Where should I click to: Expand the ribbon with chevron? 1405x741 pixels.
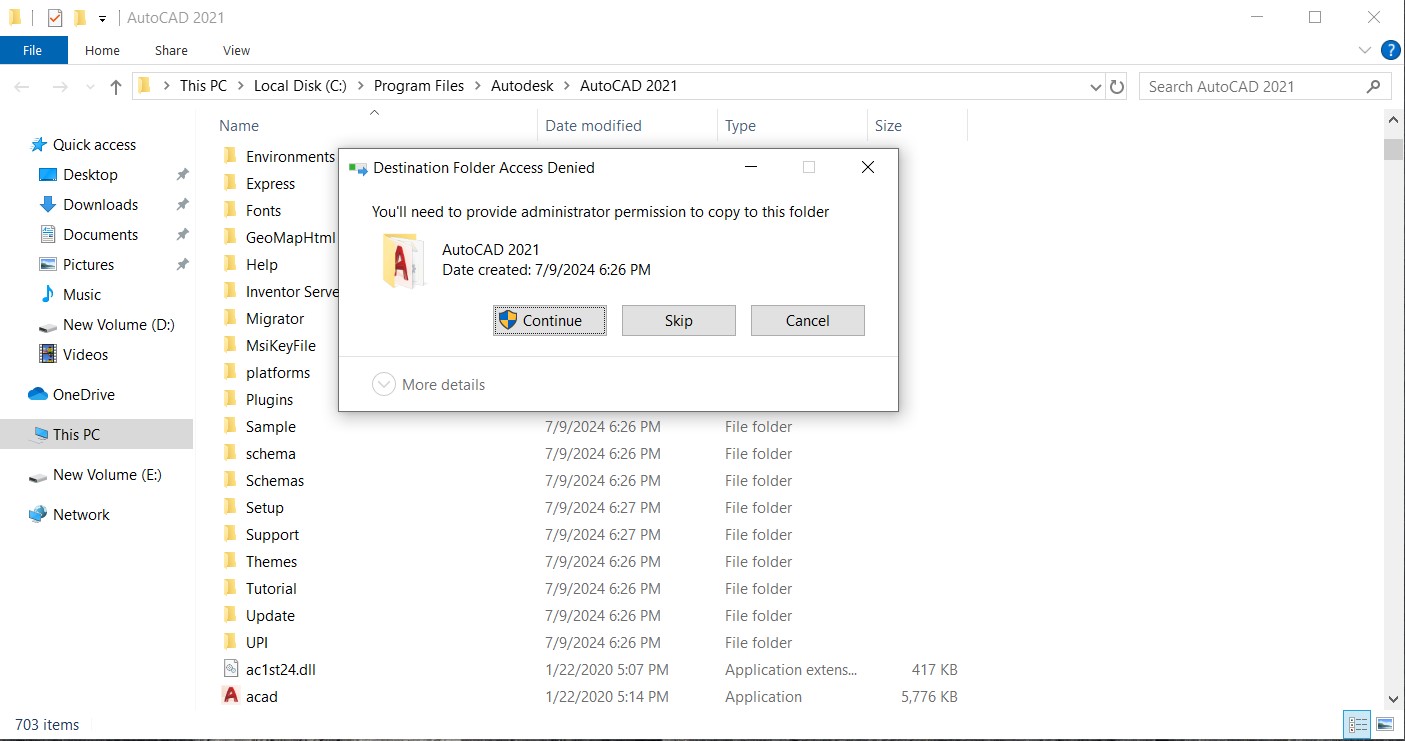coord(1365,50)
